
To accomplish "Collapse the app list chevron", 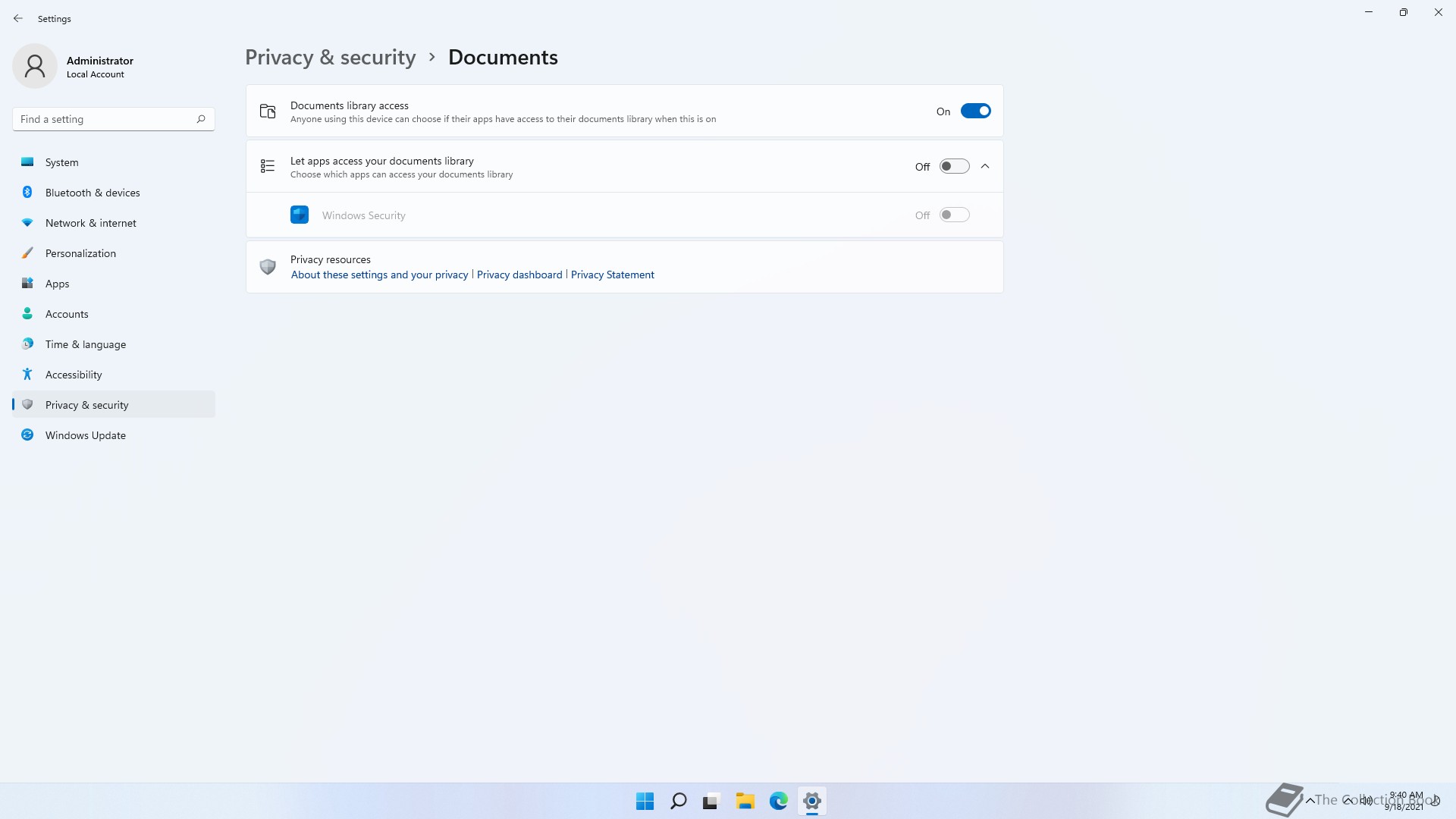I will (985, 167).
